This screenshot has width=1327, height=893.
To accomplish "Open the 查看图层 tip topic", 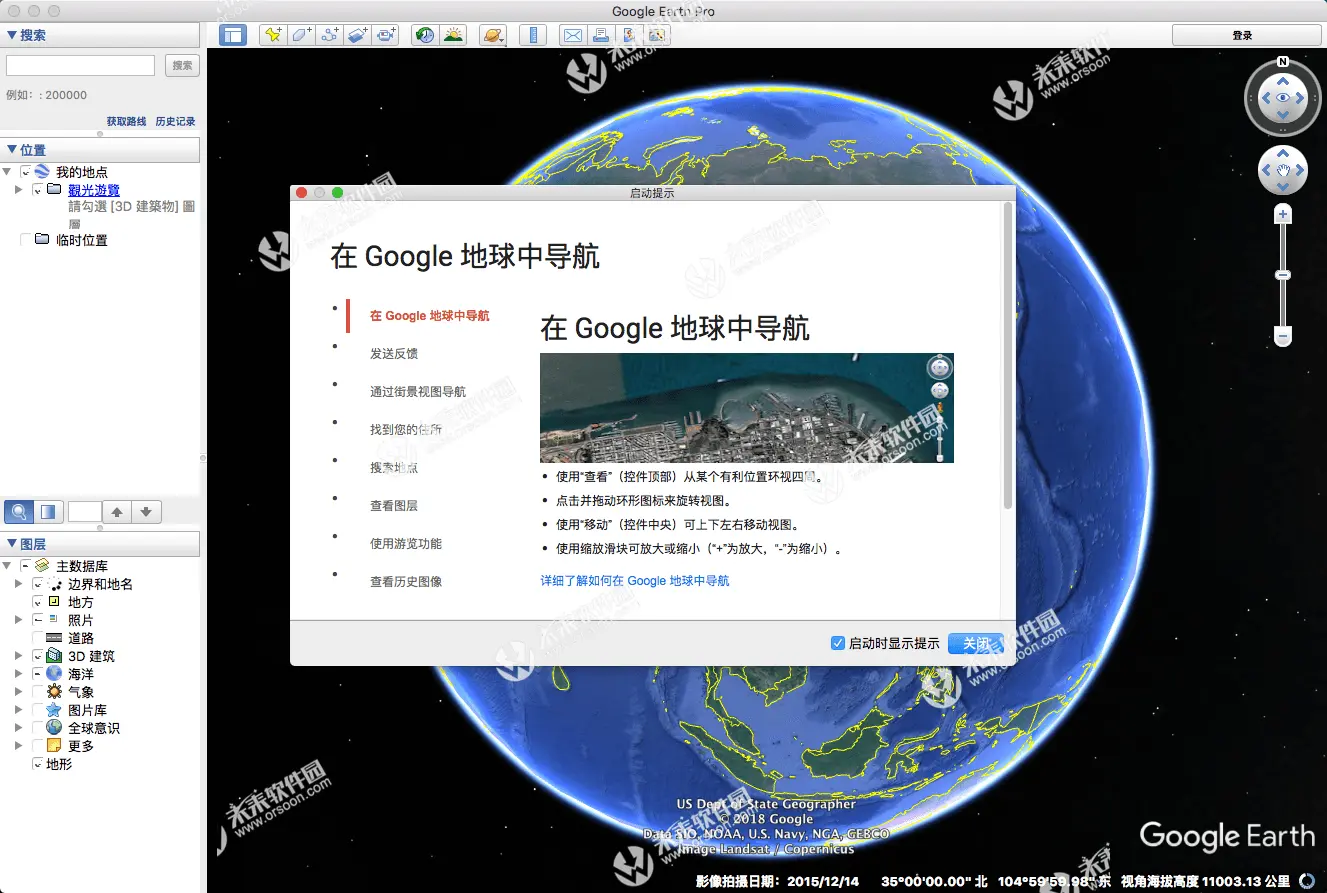I will coord(394,506).
